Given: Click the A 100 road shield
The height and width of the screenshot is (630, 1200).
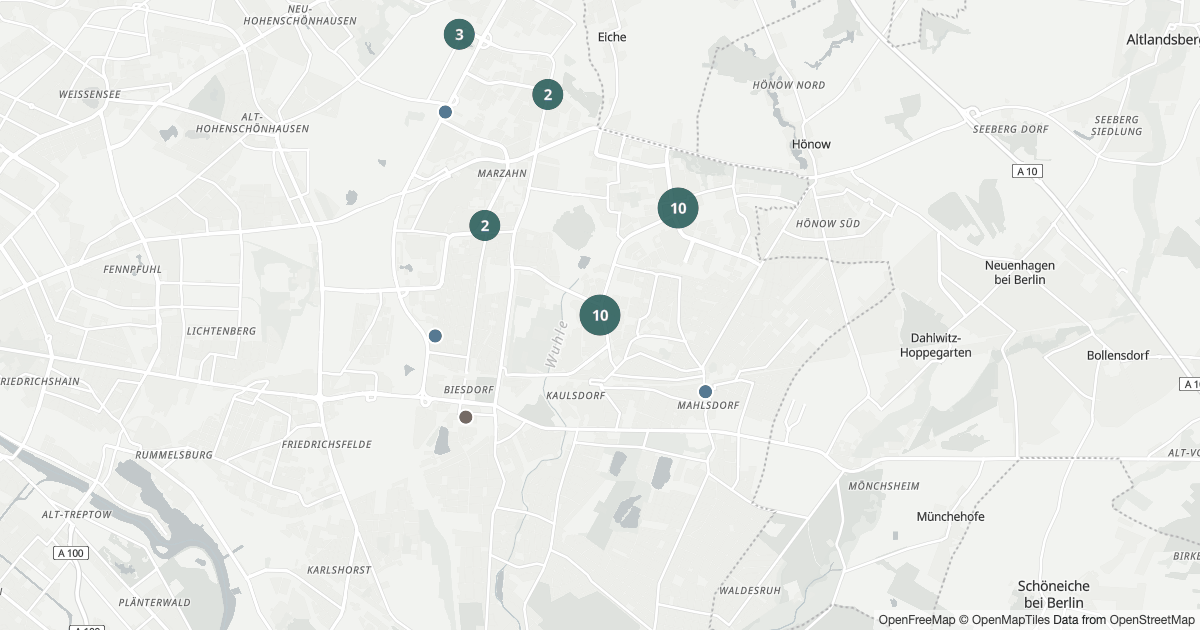Looking at the screenshot, I should [x=71, y=553].
